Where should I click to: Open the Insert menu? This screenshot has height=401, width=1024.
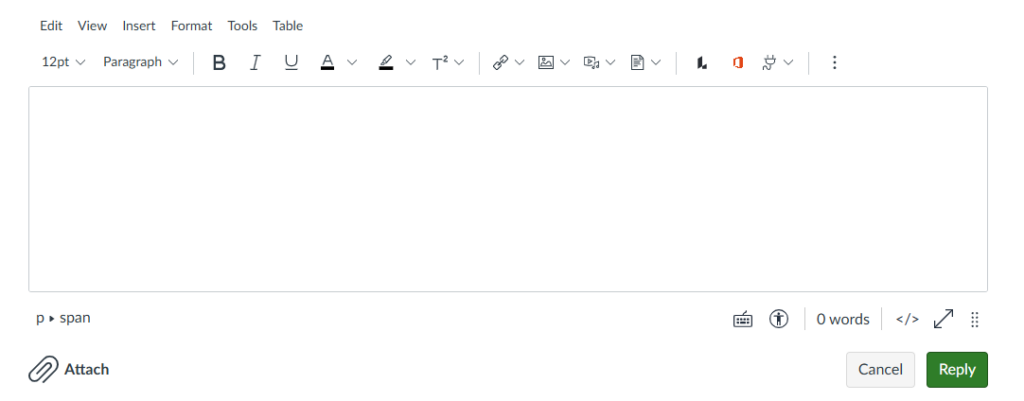point(139,25)
